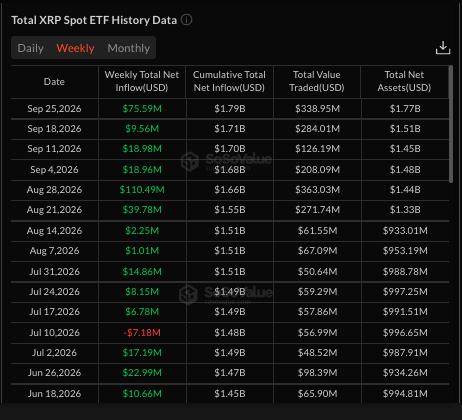Viewport: 462px width, 420px height.
Task: Click the $363.03M value traded cell
Action: point(317,190)
